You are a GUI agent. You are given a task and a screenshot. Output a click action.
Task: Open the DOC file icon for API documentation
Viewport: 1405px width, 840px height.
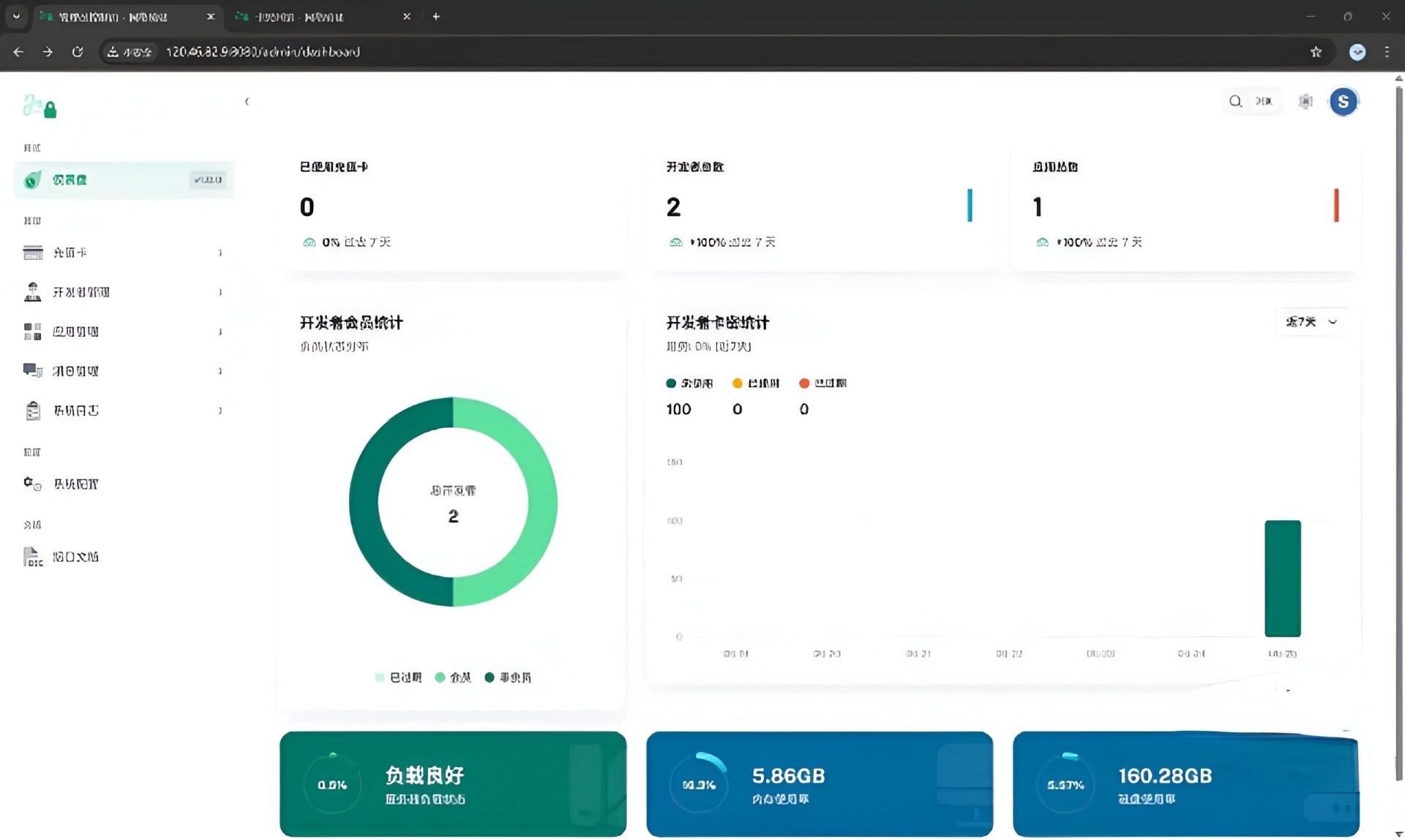(33, 557)
